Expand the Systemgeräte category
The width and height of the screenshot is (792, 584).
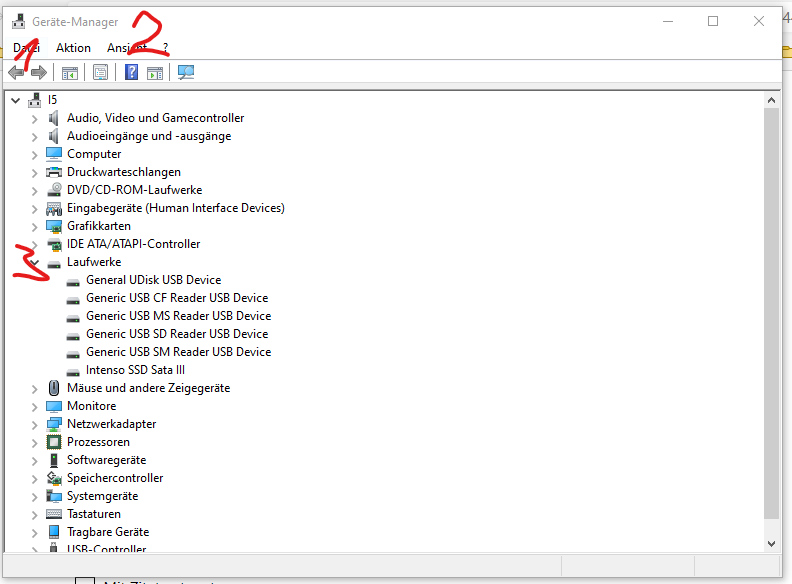tap(34, 498)
